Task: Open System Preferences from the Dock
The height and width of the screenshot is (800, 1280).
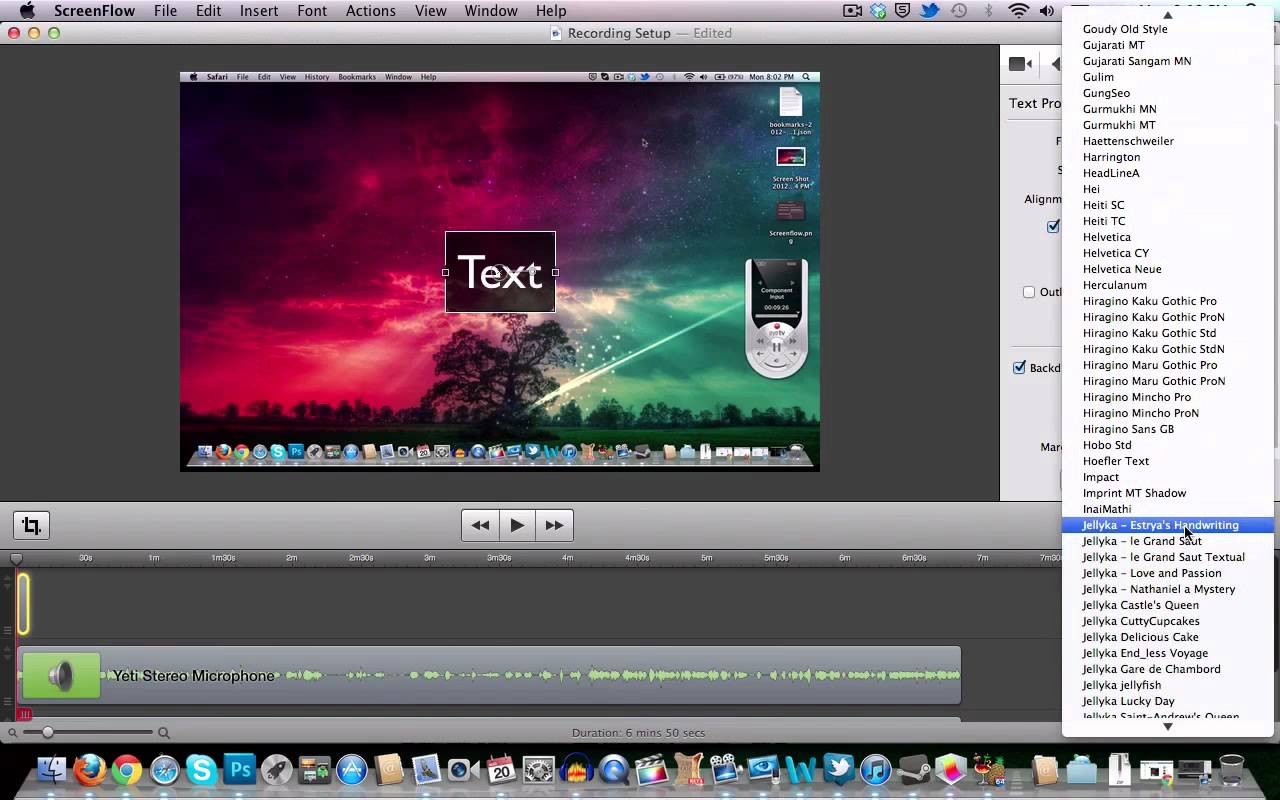Action: click(539, 770)
